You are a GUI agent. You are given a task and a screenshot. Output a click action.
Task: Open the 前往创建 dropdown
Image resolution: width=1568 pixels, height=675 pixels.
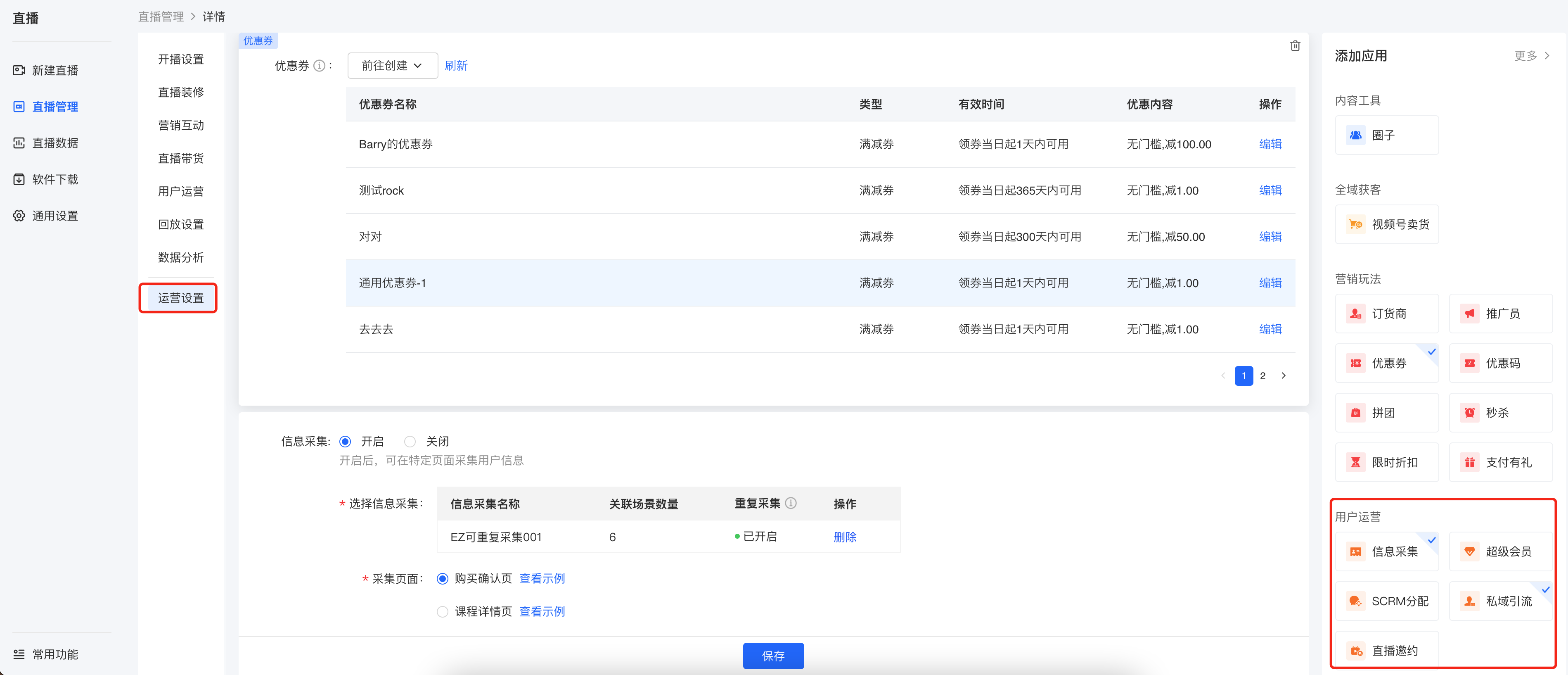(392, 66)
